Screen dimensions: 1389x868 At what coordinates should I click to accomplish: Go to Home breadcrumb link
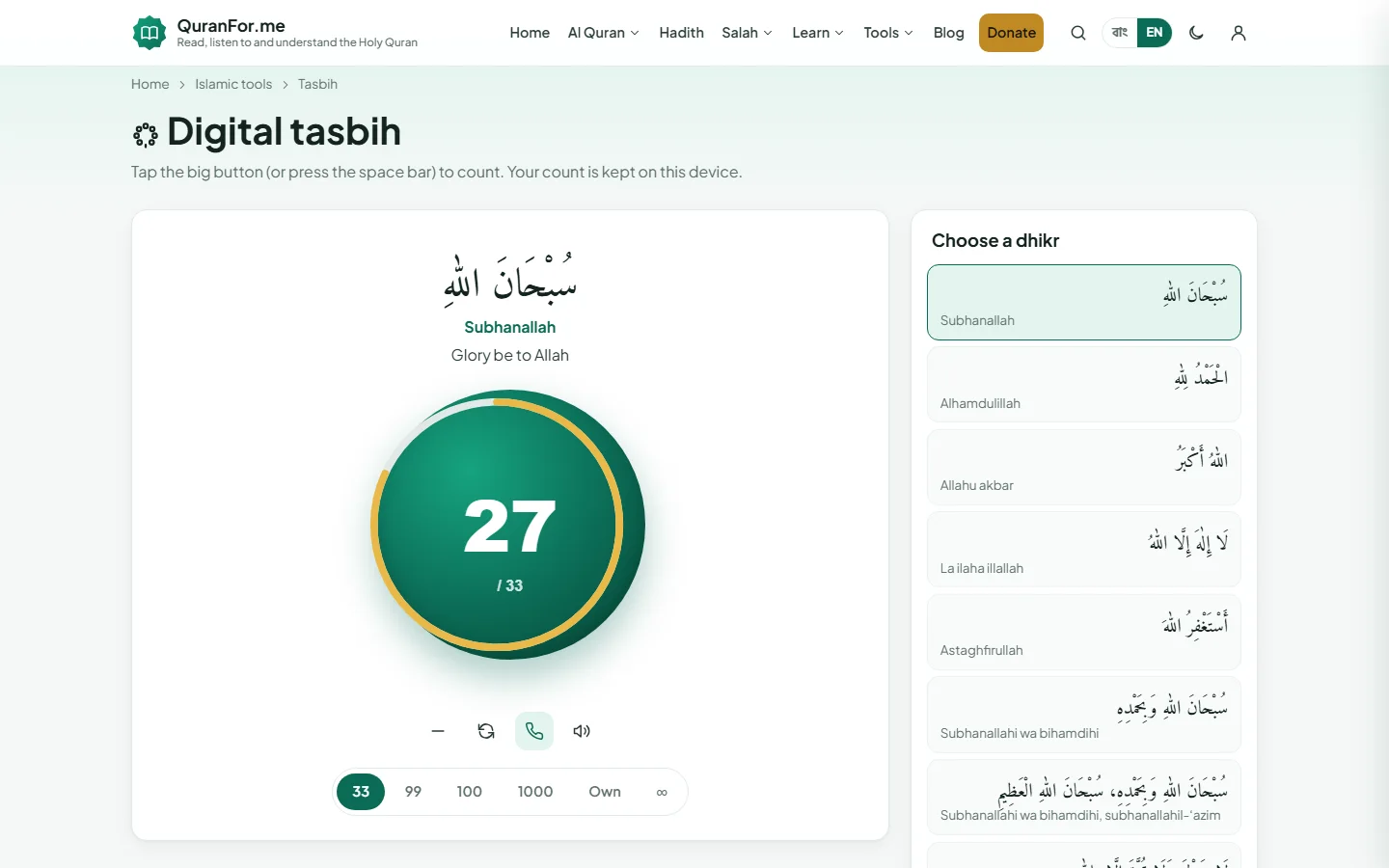click(x=150, y=84)
